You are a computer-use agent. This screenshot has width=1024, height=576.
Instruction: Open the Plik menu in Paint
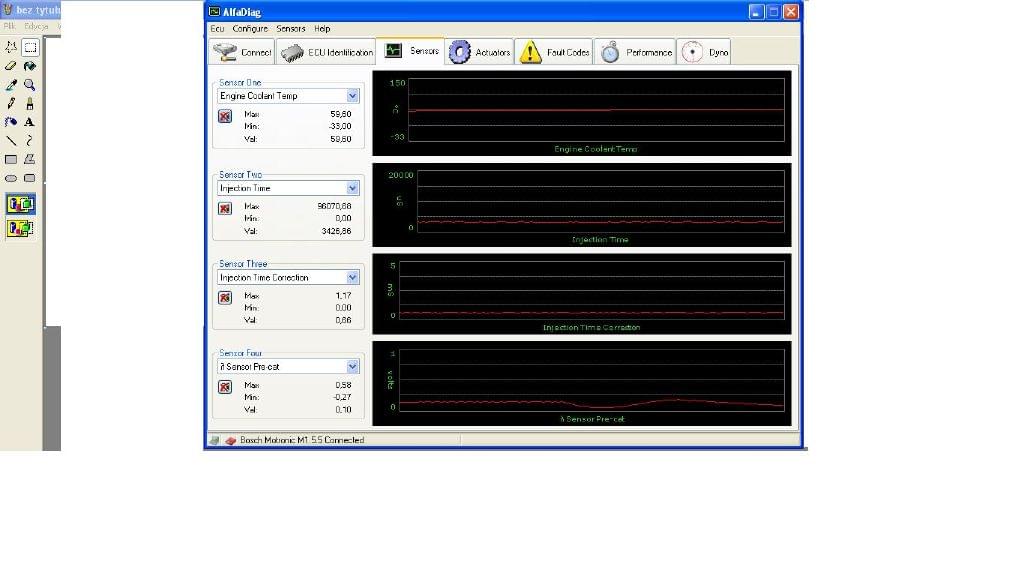[9, 26]
